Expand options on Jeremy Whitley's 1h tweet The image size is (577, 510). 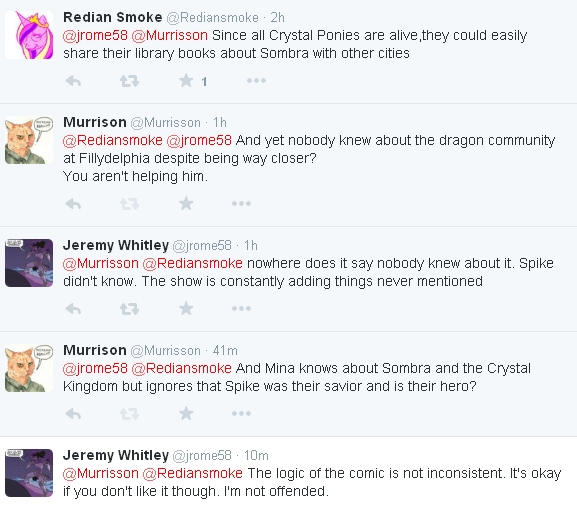pyautogui.click(x=241, y=309)
